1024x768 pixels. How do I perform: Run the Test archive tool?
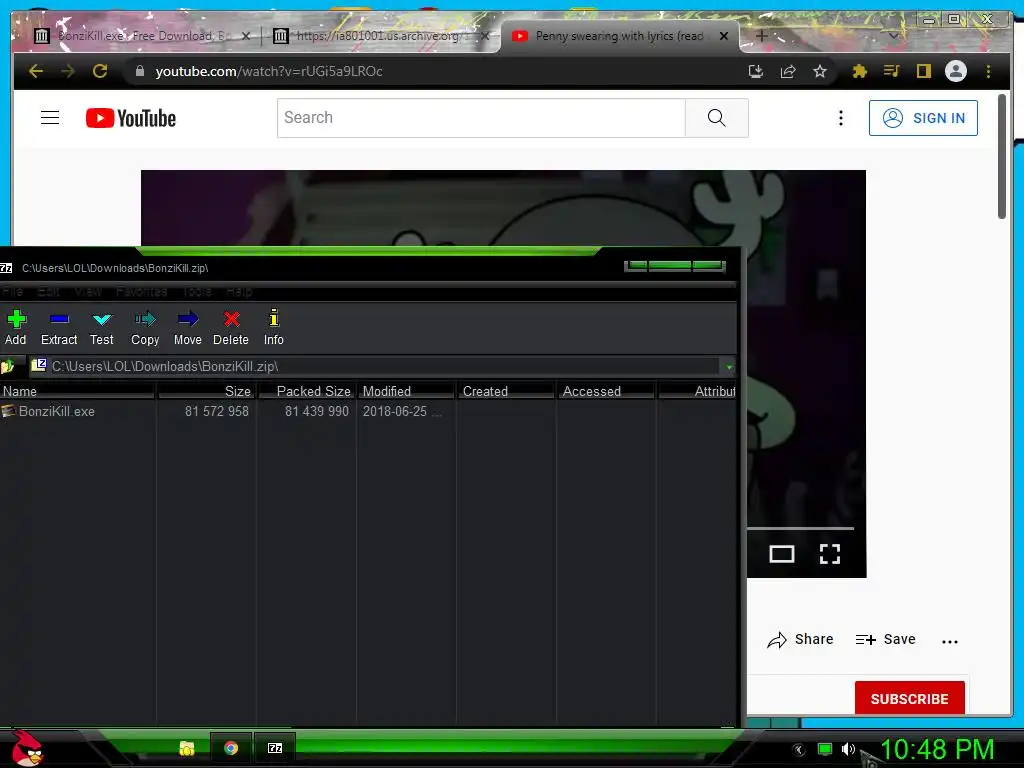tap(102, 328)
